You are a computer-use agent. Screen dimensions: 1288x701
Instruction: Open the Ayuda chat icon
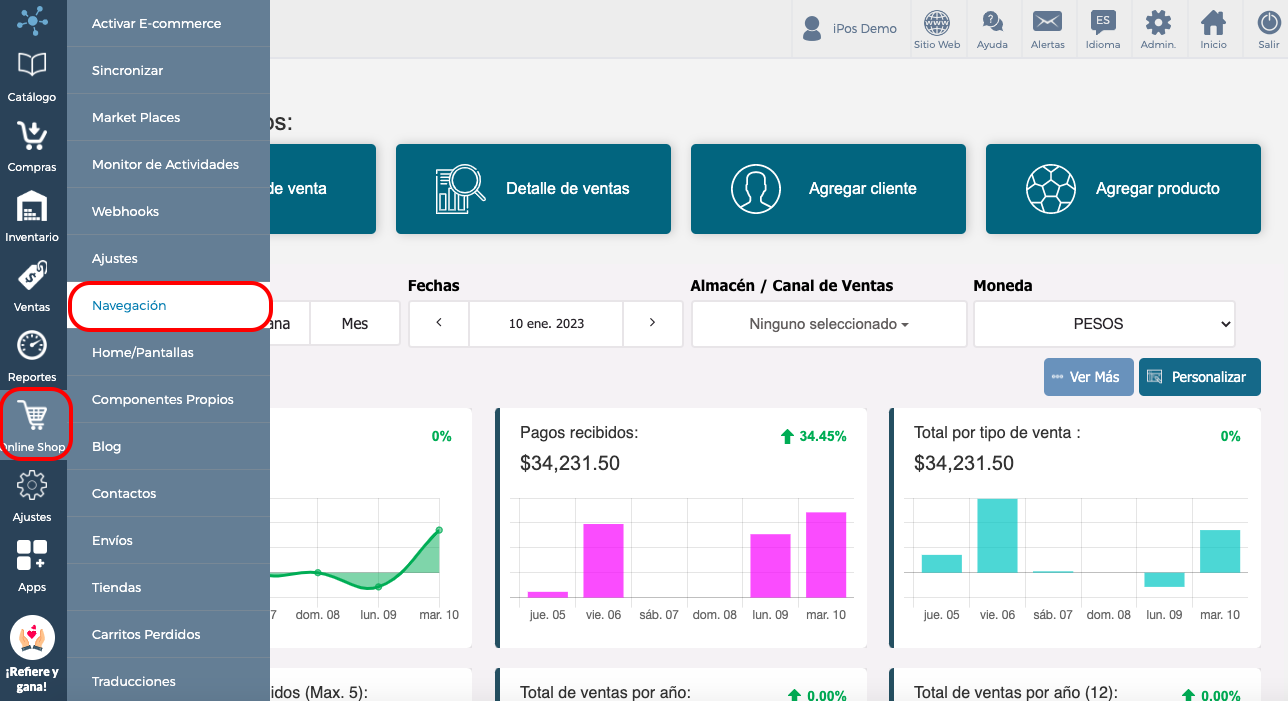click(992, 23)
